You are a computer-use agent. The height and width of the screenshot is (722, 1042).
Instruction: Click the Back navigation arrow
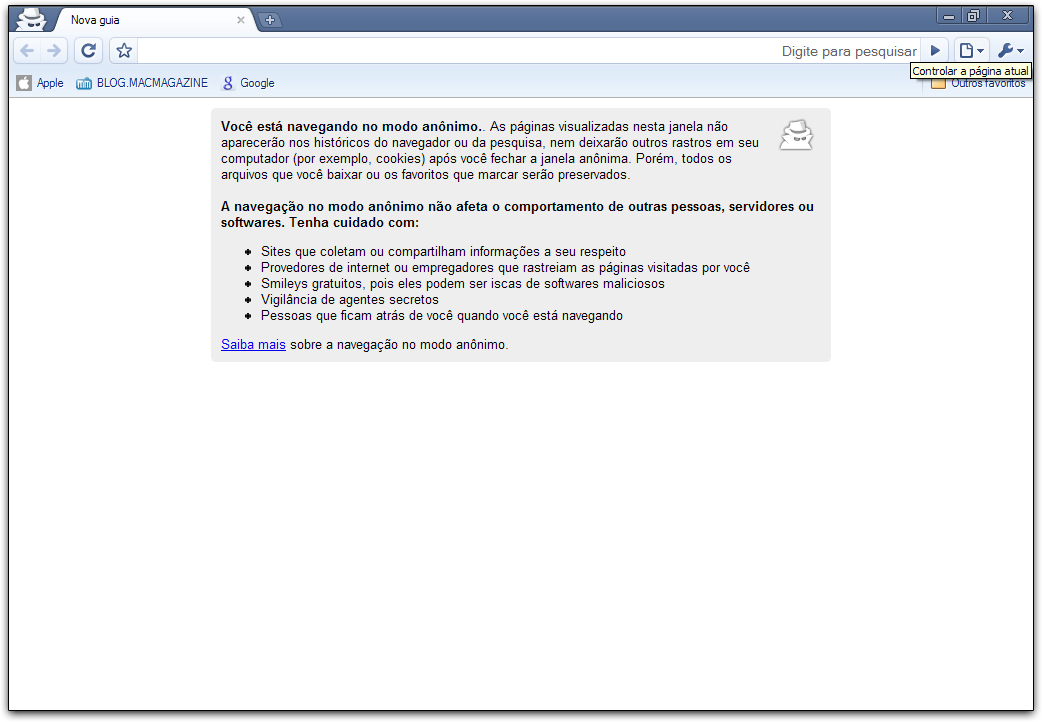(x=27, y=51)
